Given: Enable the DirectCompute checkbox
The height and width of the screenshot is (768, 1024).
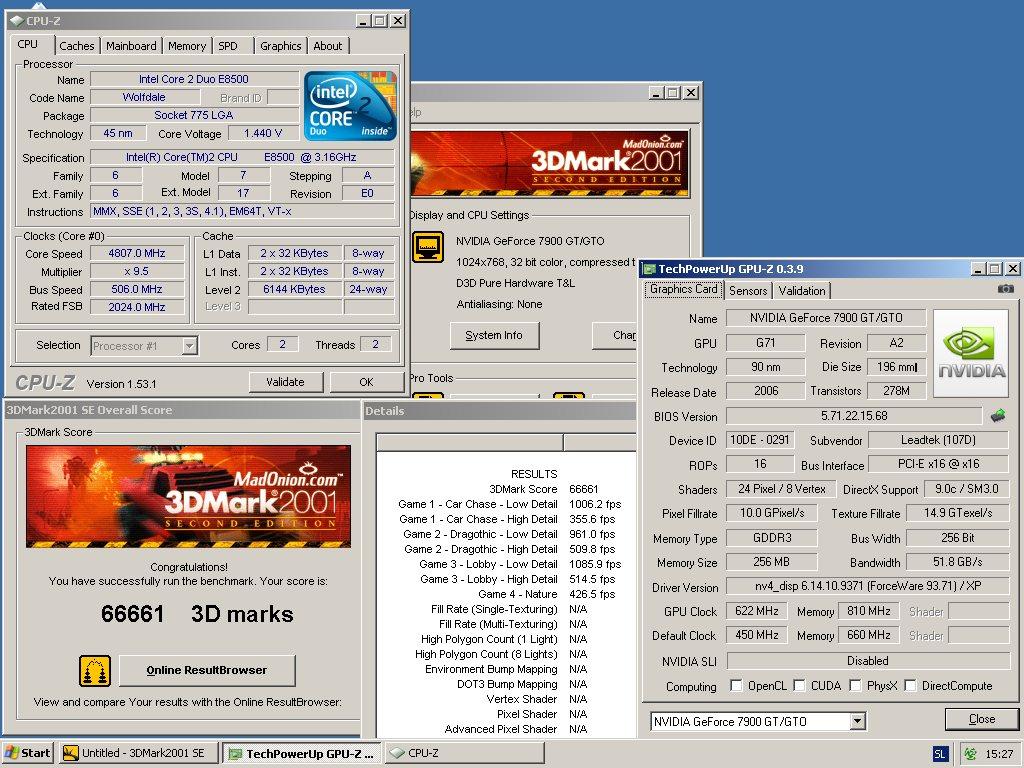Looking at the screenshot, I should (x=910, y=685).
